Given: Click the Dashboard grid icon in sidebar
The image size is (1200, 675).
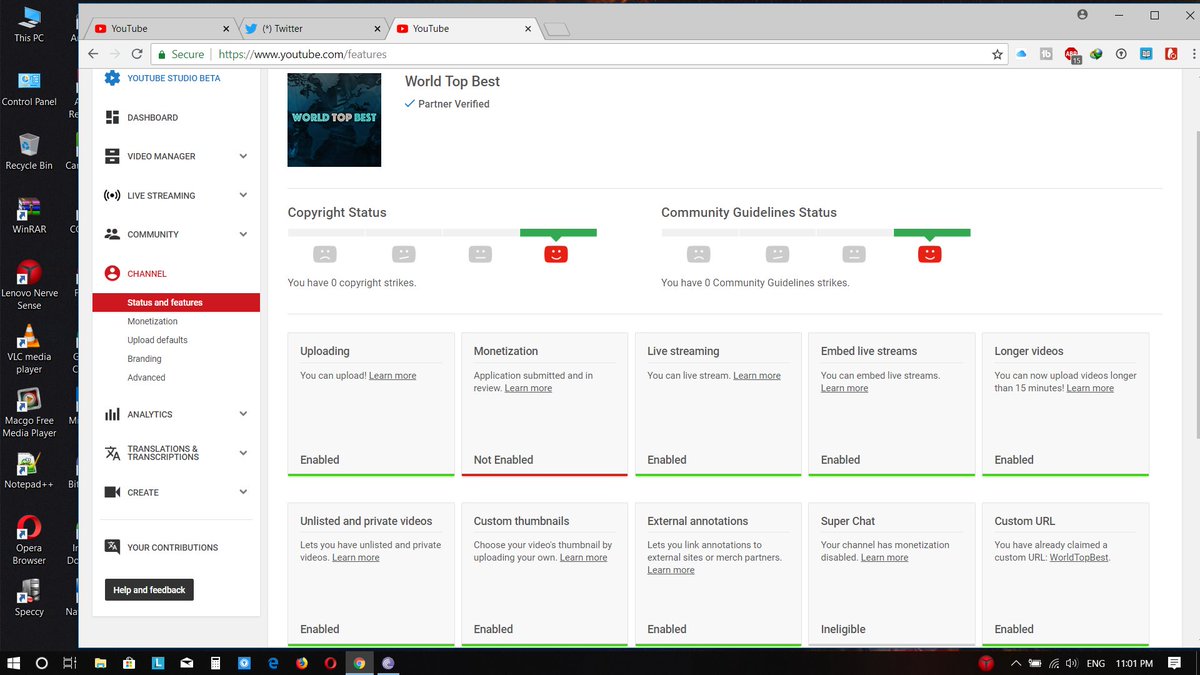Looking at the screenshot, I should pos(112,117).
